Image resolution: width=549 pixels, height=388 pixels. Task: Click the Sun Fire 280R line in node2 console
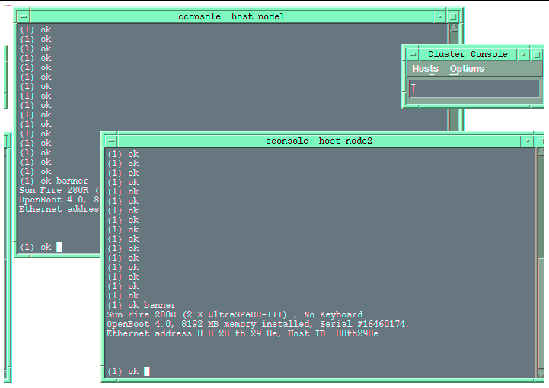coord(235,314)
